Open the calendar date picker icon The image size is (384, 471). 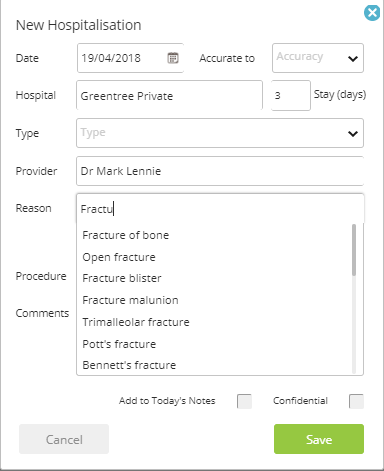coord(173,58)
